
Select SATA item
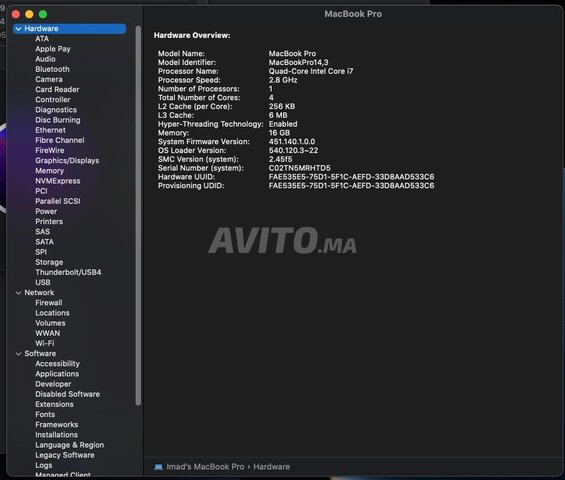pos(44,241)
